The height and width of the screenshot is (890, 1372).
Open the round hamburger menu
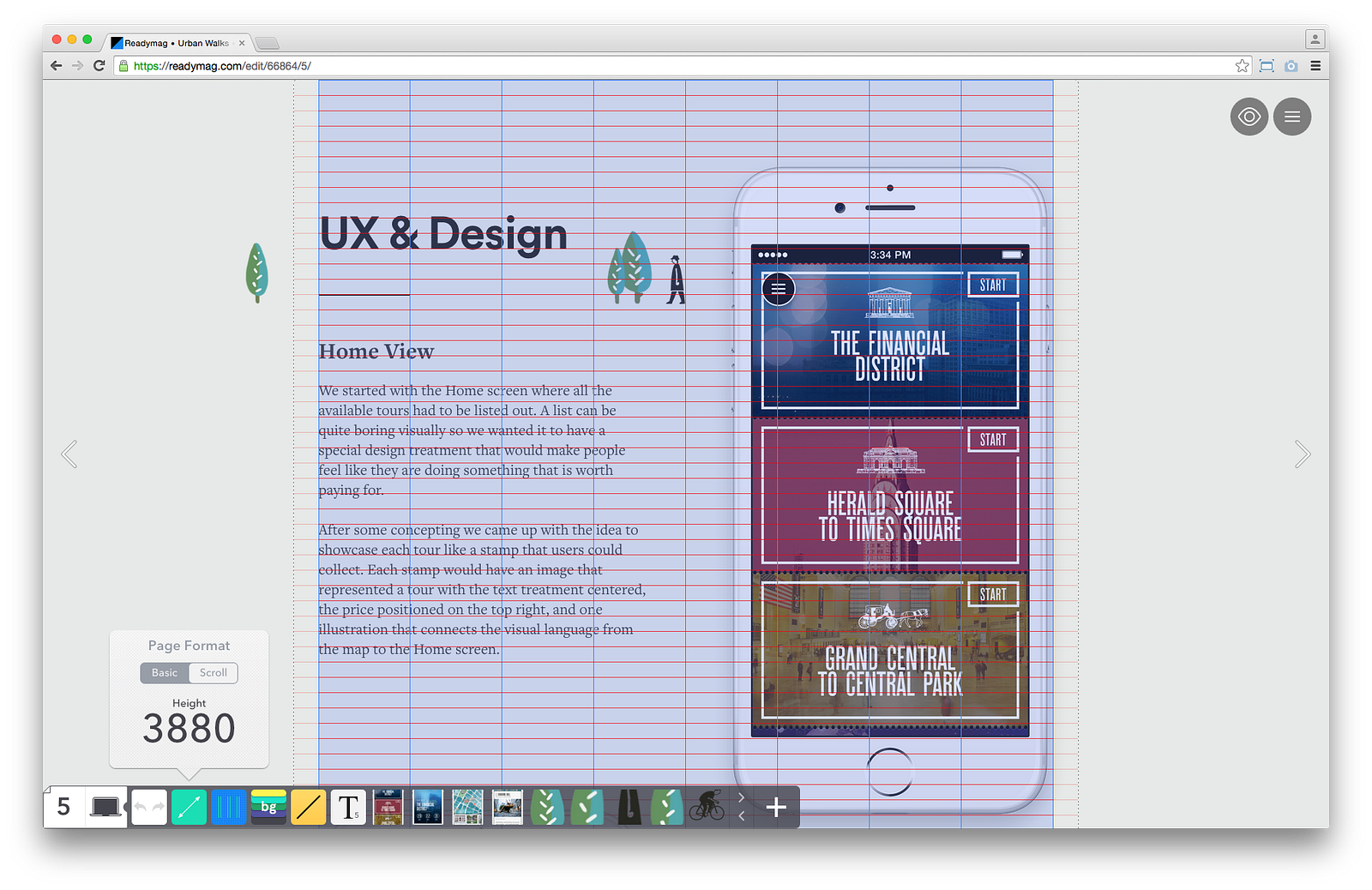(1291, 117)
